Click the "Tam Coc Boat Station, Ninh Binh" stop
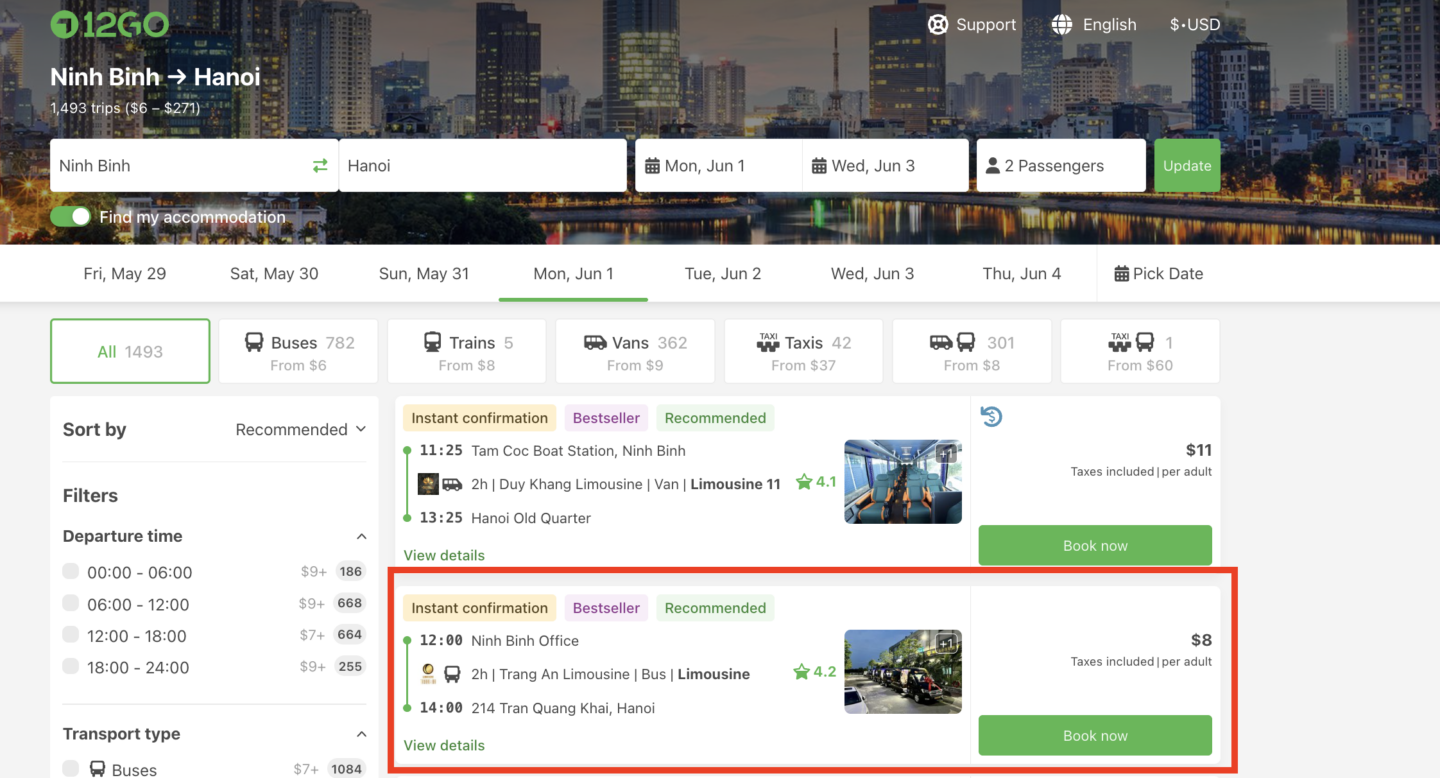Image resolution: width=1440 pixels, height=778 pixels. (578, 451)
